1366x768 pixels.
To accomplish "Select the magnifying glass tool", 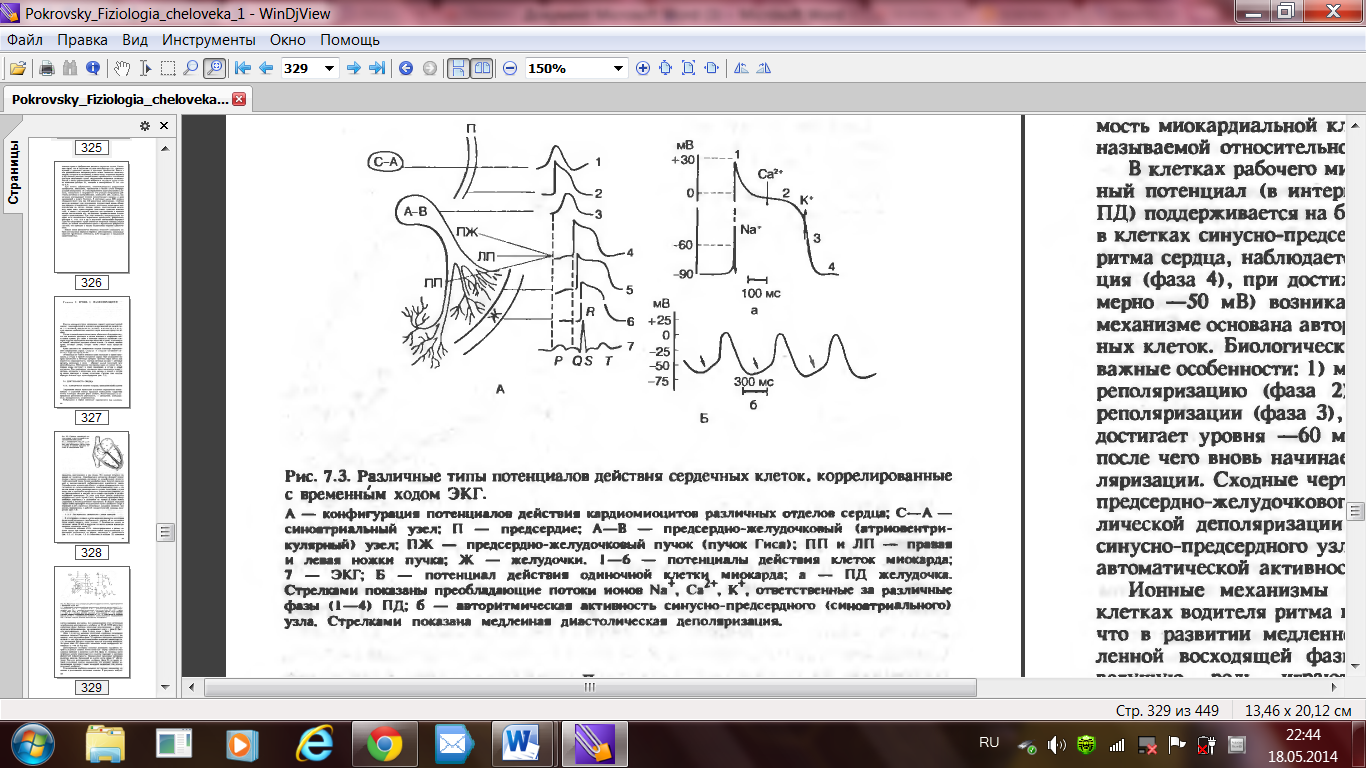I will (189, 68).
